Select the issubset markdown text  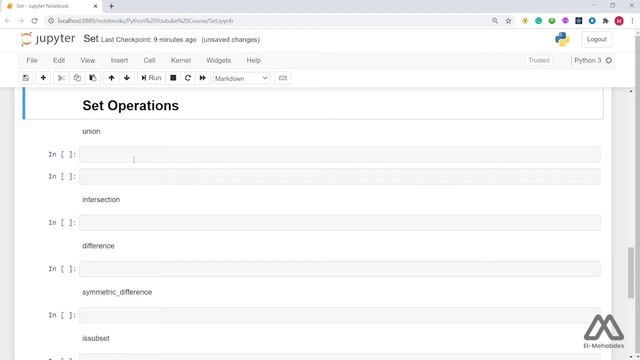[96, 338]
